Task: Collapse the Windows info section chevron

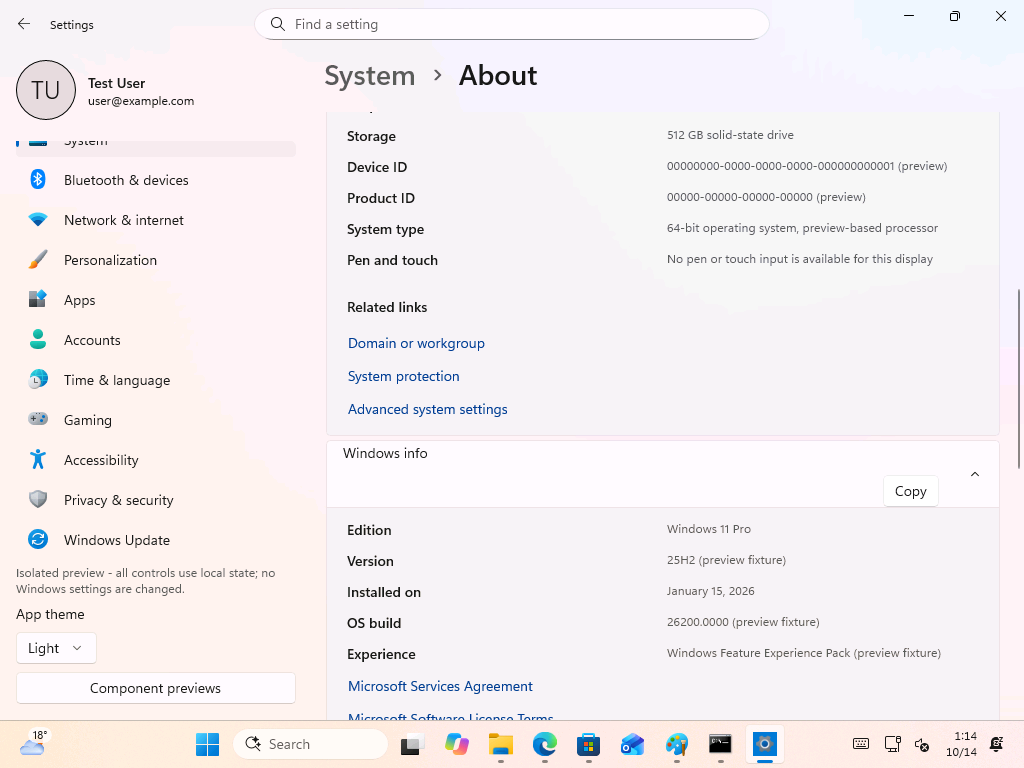Action: tap(975, 474)
